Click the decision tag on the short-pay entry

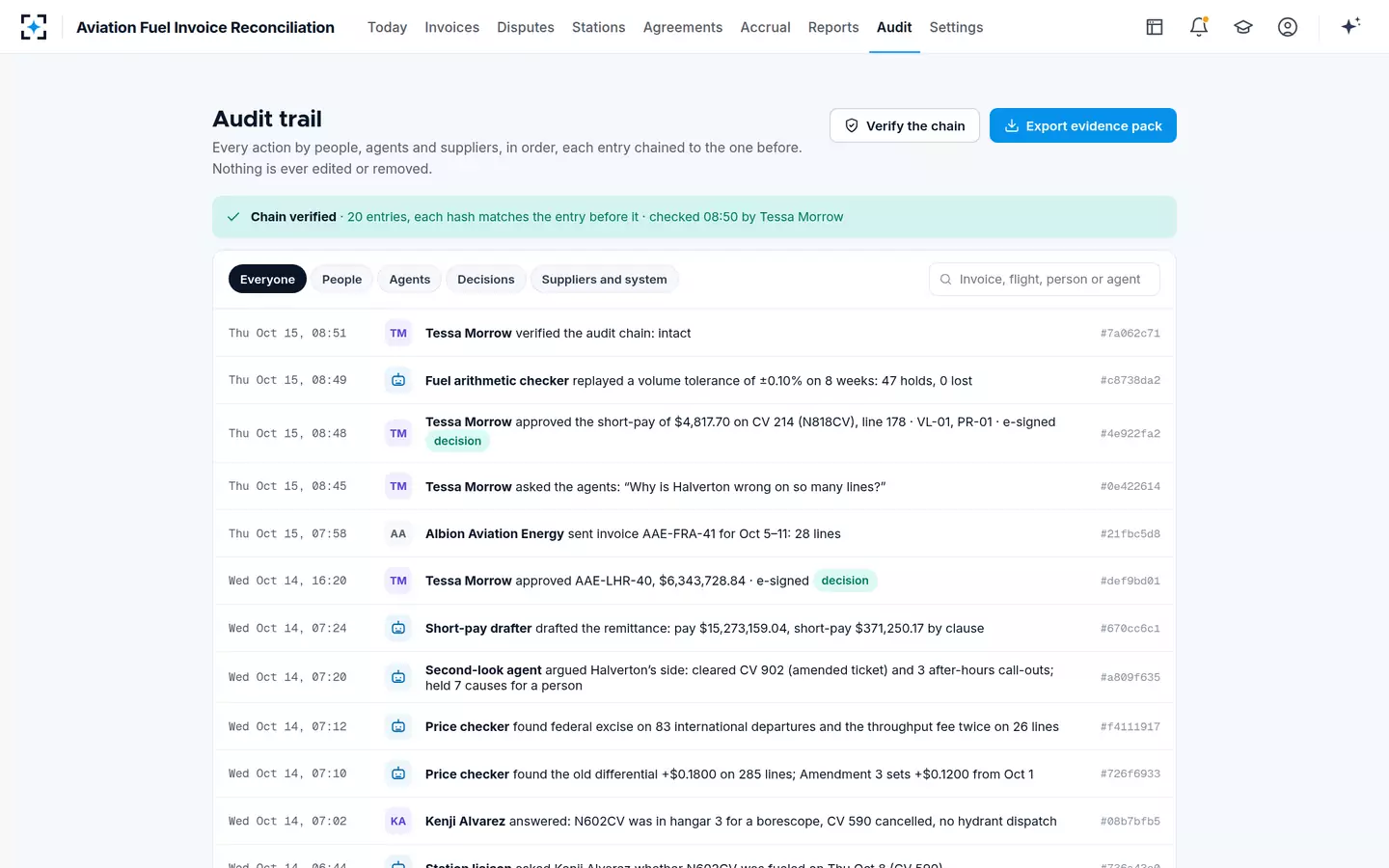point(457,441)
